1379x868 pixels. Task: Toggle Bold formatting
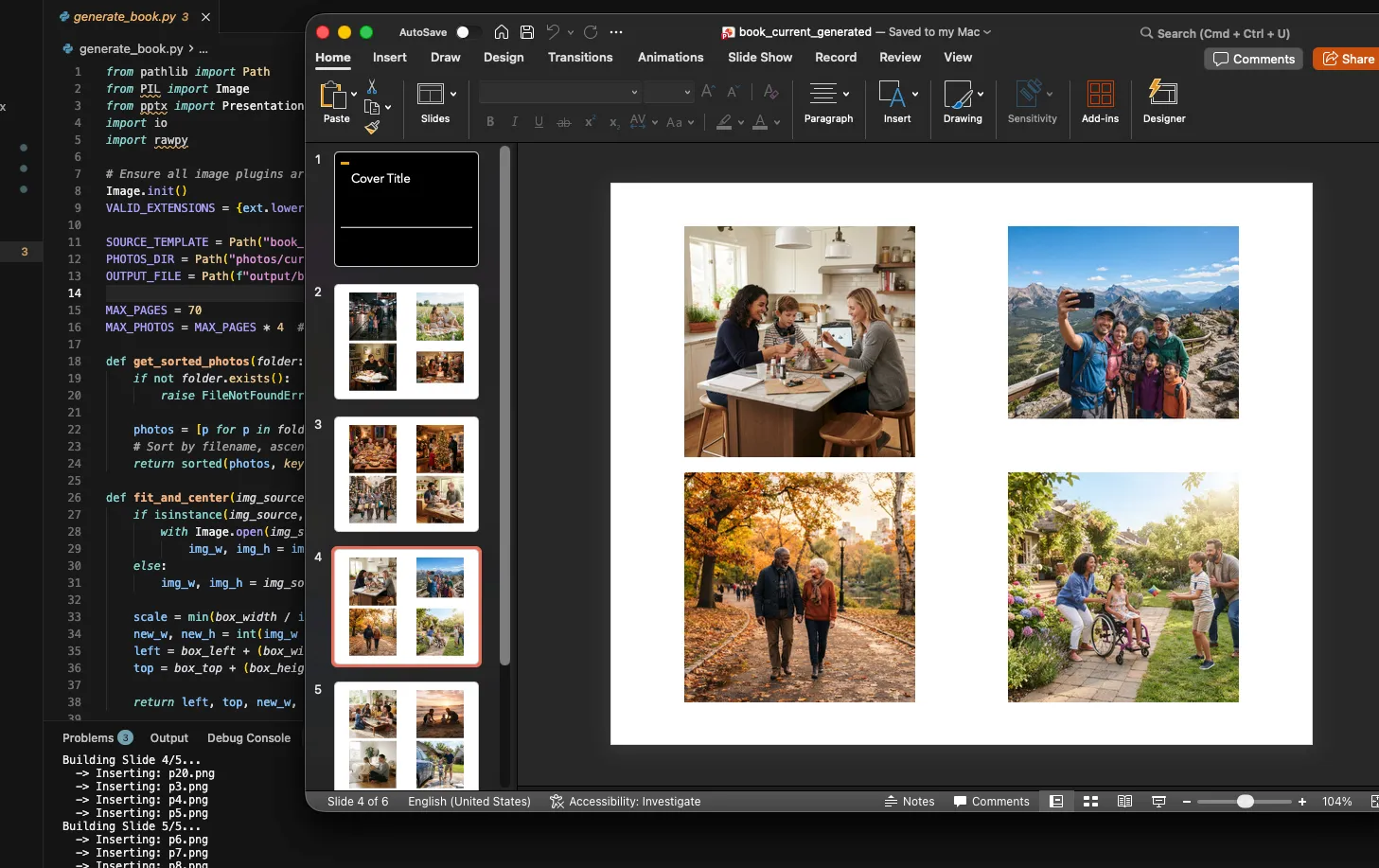pyautogui.click(x=490, y=121)
